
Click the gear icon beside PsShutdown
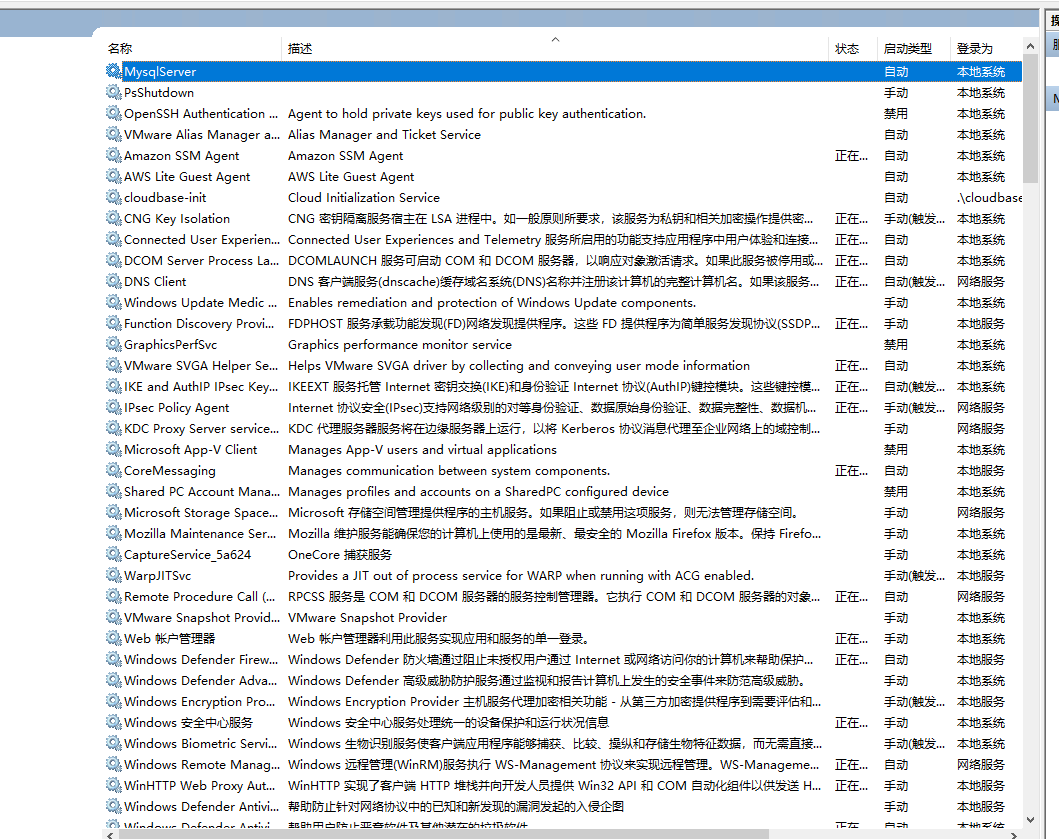113,92
